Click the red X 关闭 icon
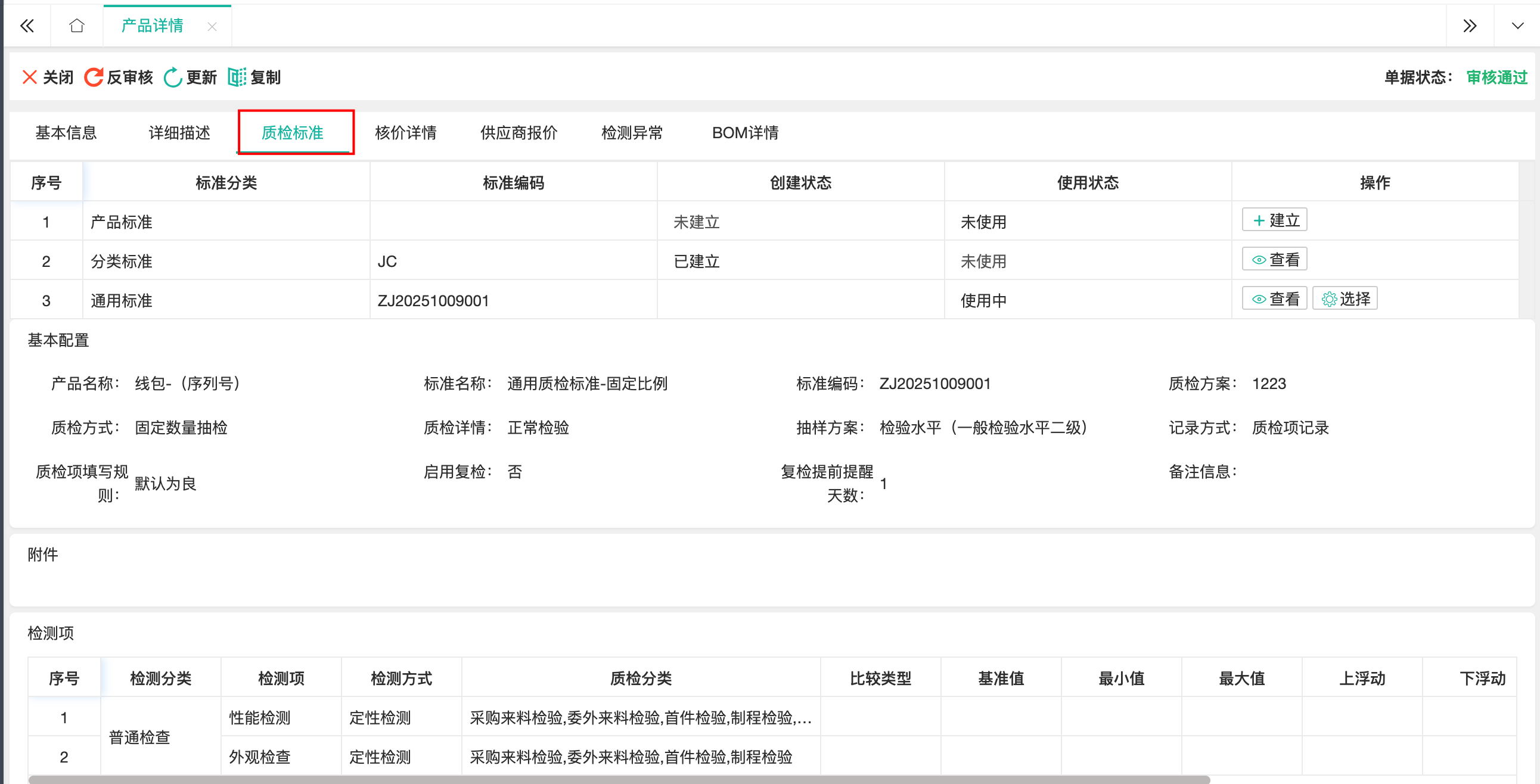Screen dimensions: 1540x784 29,77
